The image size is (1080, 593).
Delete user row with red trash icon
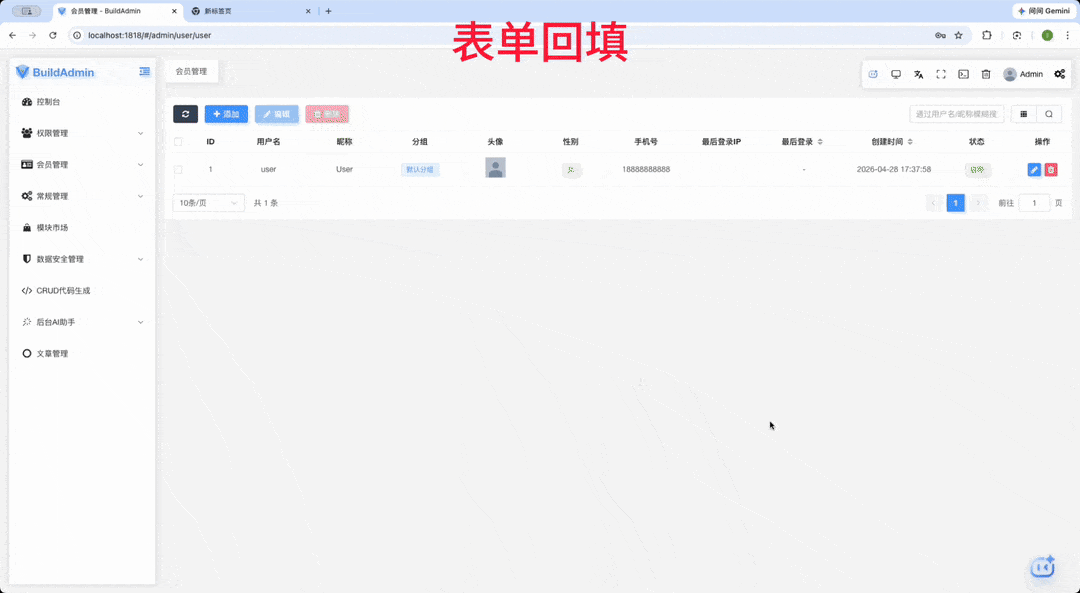(x=1050, y=169)
